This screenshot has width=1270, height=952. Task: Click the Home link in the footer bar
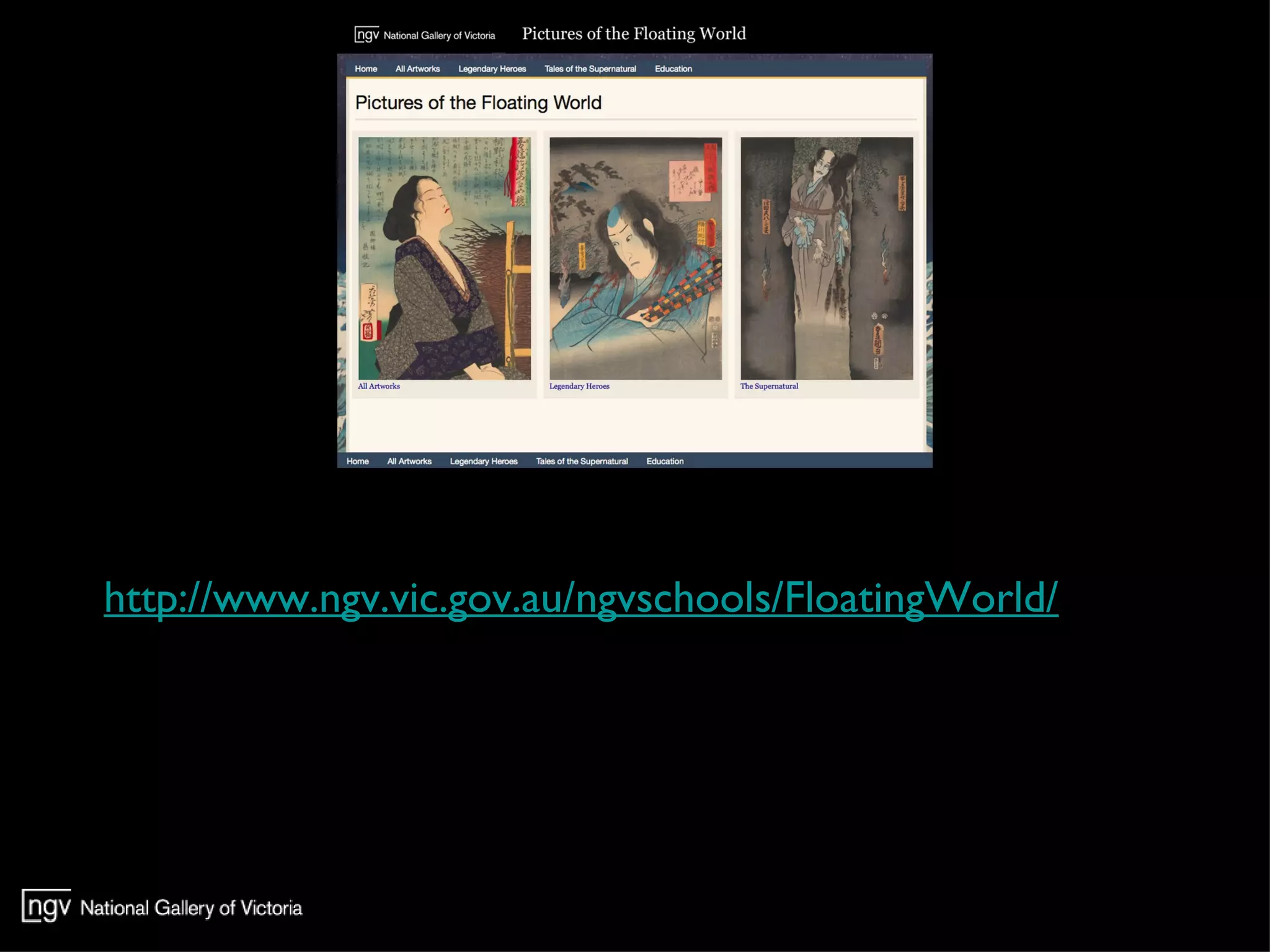[357, 461]
